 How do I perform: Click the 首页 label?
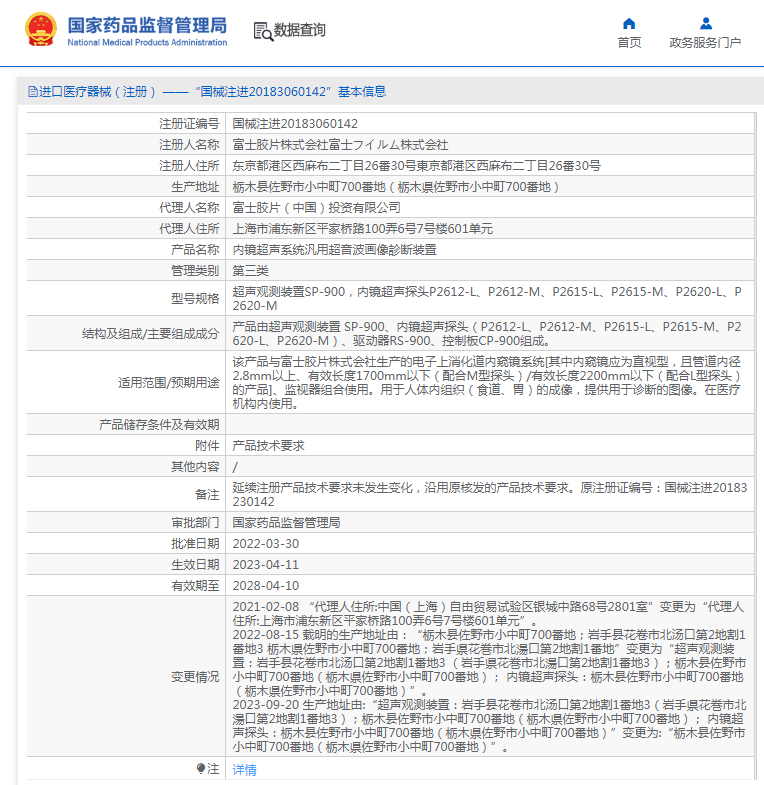coord(629,43)
